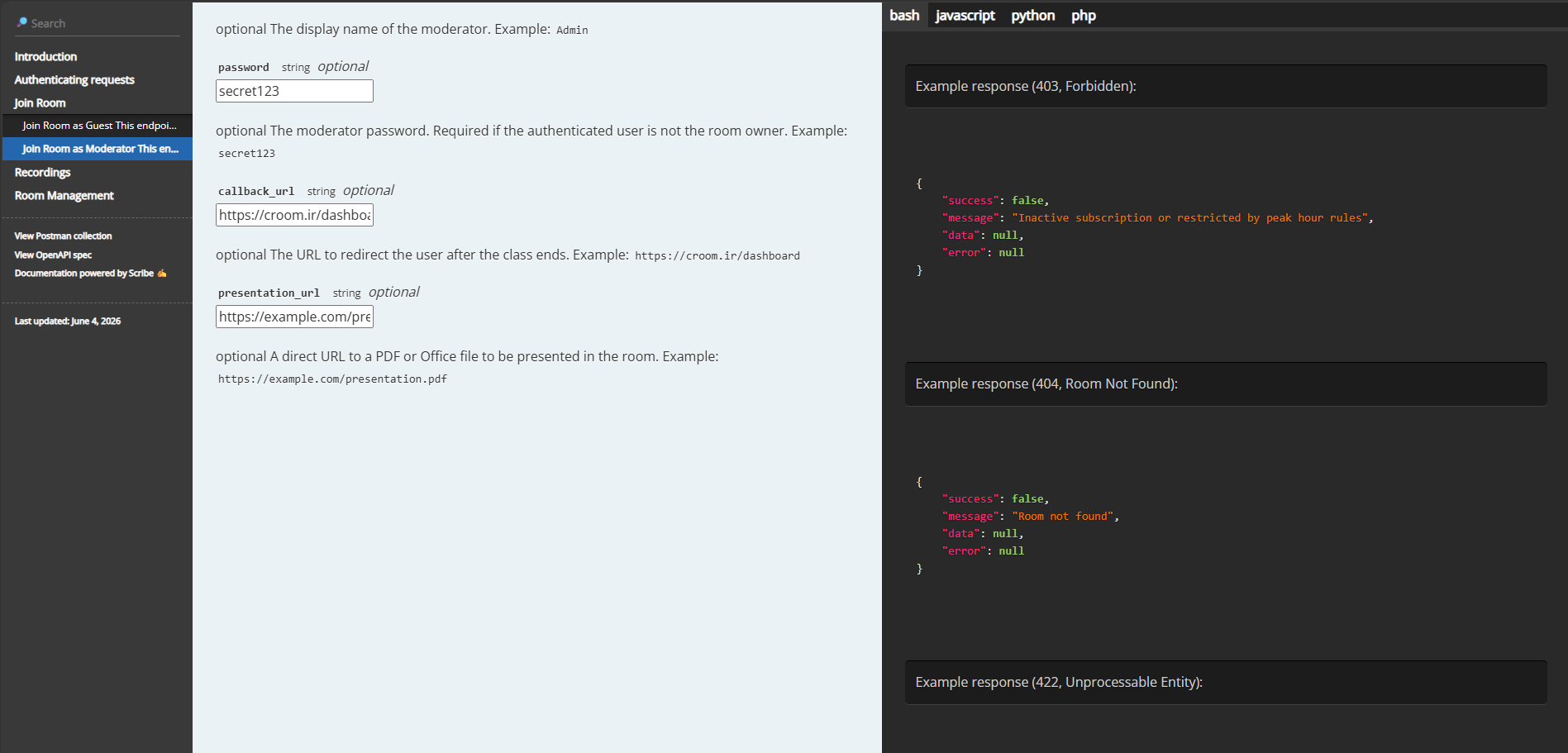Click the presentation_url input field
1568x753 pixels.
[x=294, y=317]
